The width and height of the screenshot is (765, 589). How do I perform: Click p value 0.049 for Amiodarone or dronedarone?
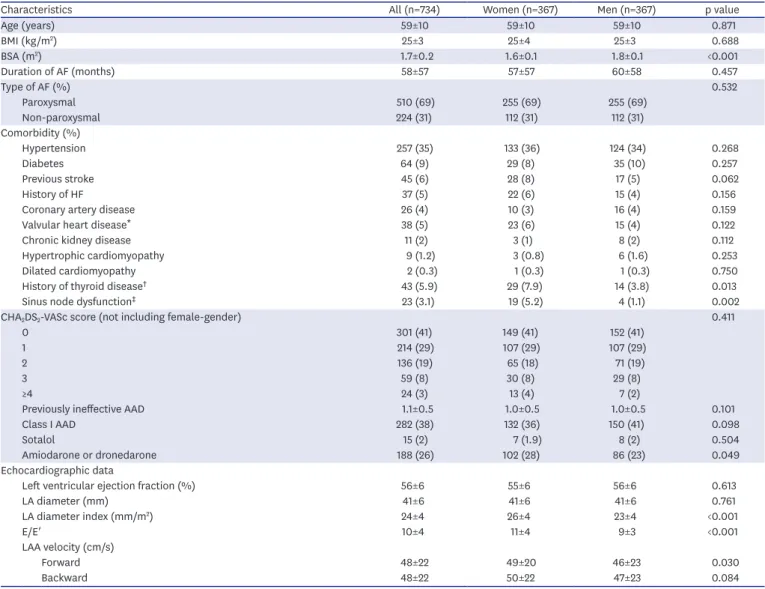[x=725, y=455]
